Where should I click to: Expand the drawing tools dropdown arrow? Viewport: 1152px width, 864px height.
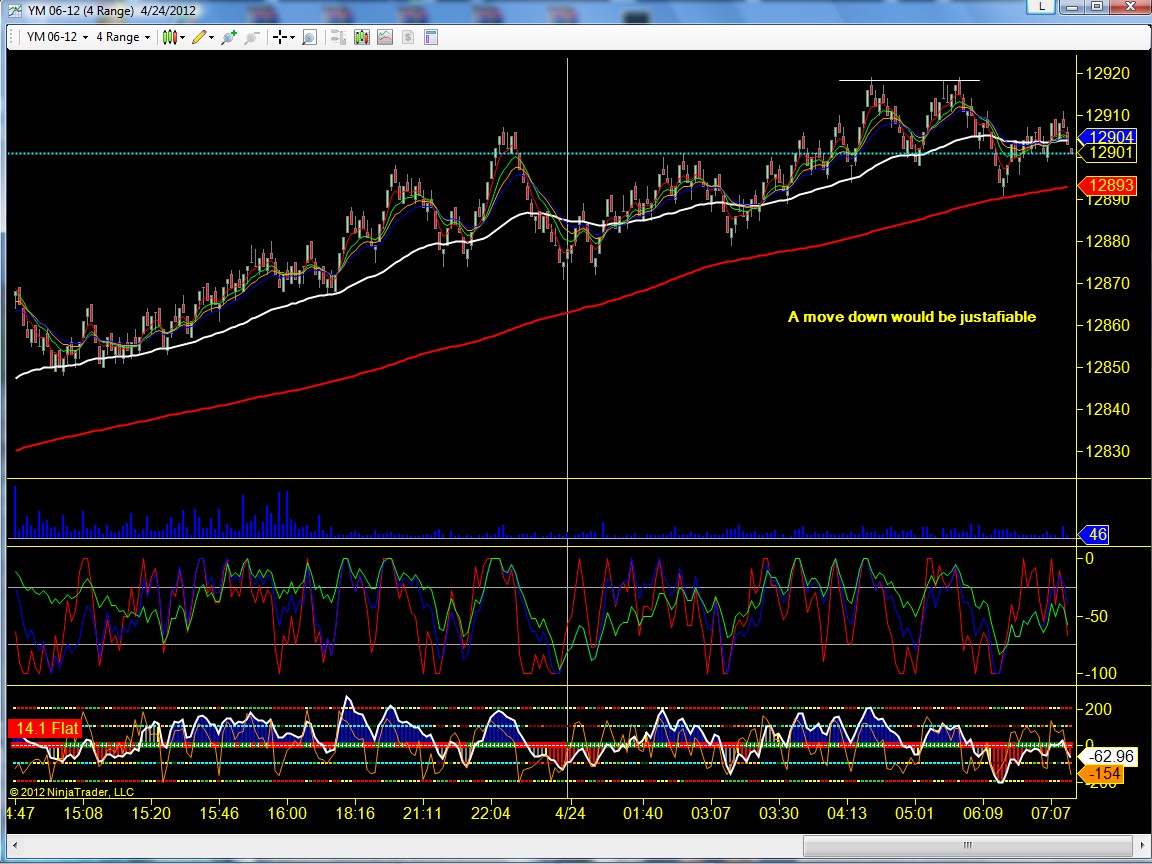tap(212, 37)
